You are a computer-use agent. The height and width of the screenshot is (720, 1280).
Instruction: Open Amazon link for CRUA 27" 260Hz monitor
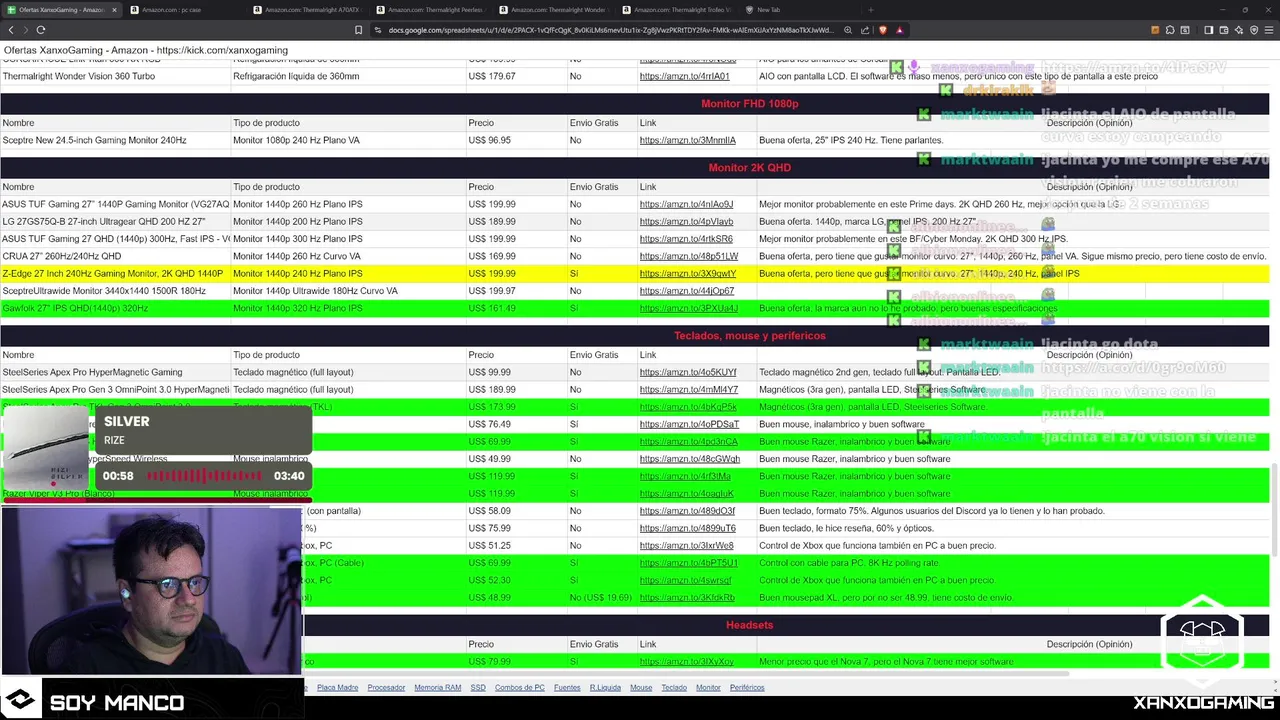coord(689,256)
